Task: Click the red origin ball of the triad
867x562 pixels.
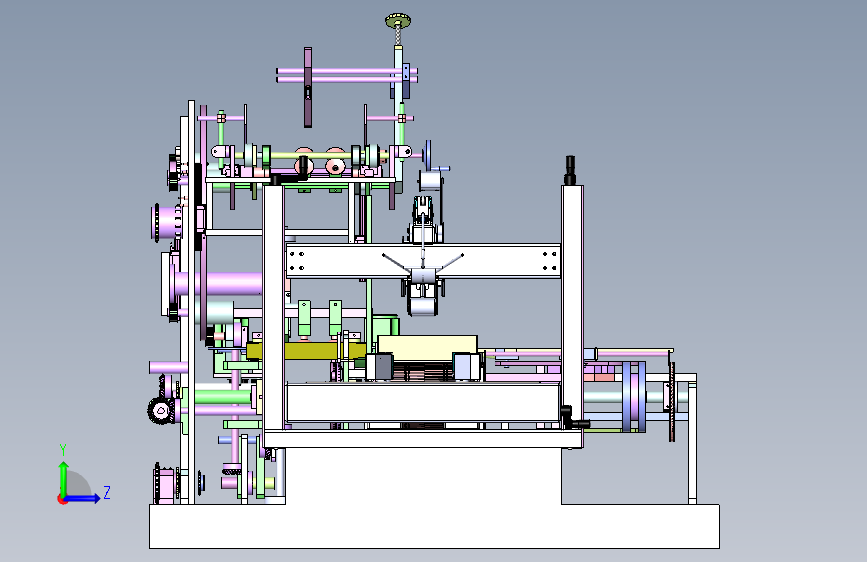Action: tap(62, 499)
